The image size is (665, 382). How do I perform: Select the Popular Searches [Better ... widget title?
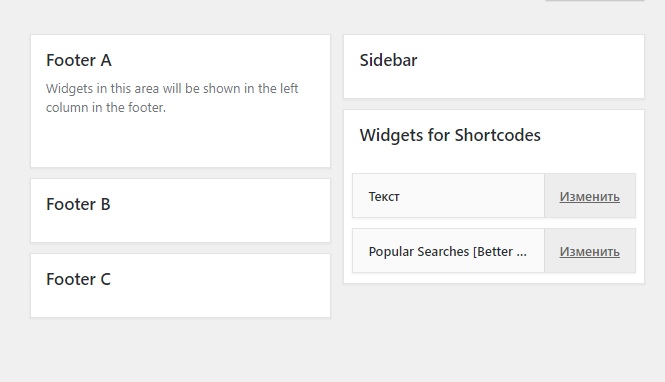(x=447, y=251)
